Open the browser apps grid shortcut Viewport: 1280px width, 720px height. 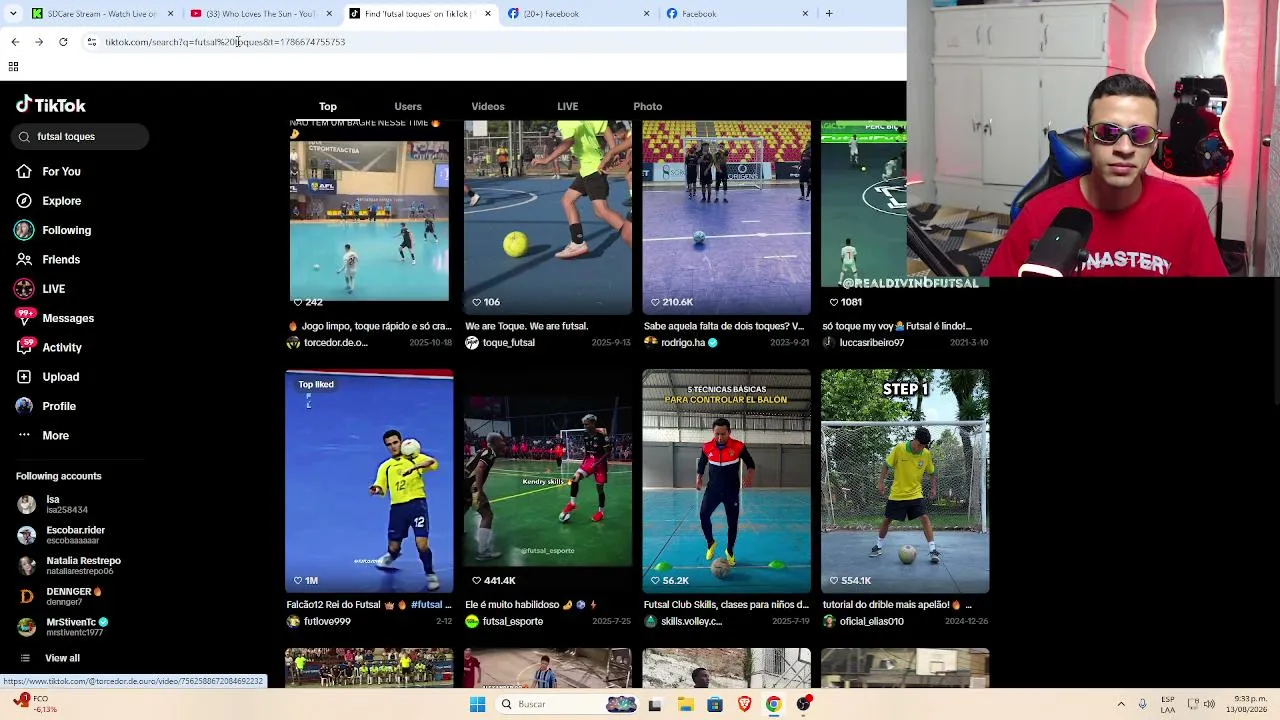pyautogui.click(x=13, y=66)
